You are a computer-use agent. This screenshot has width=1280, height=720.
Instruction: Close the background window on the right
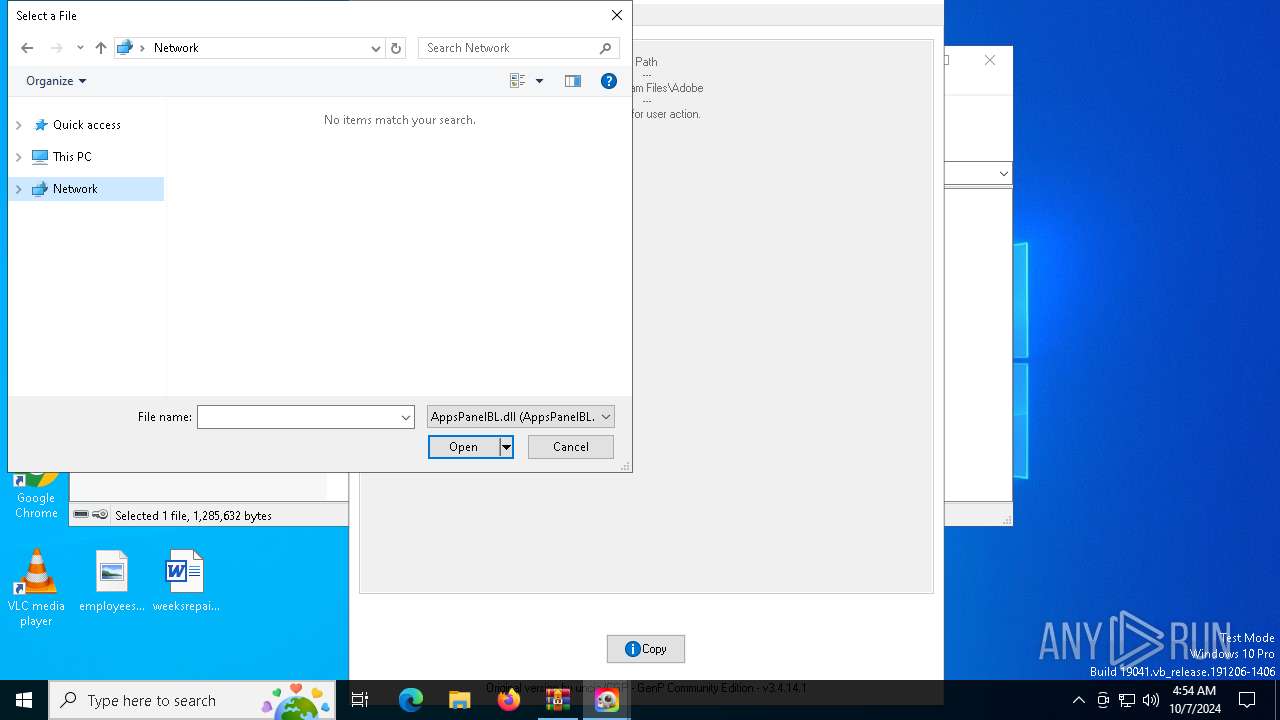click(990, 60)
